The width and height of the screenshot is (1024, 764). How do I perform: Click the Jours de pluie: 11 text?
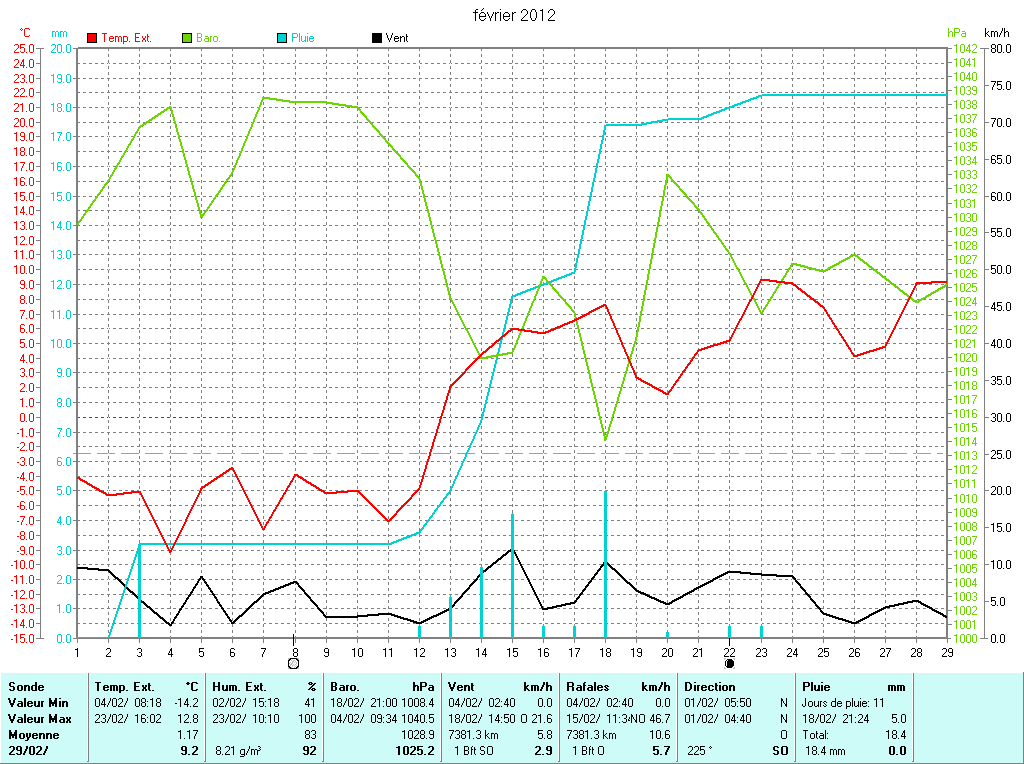pos(843,703)
